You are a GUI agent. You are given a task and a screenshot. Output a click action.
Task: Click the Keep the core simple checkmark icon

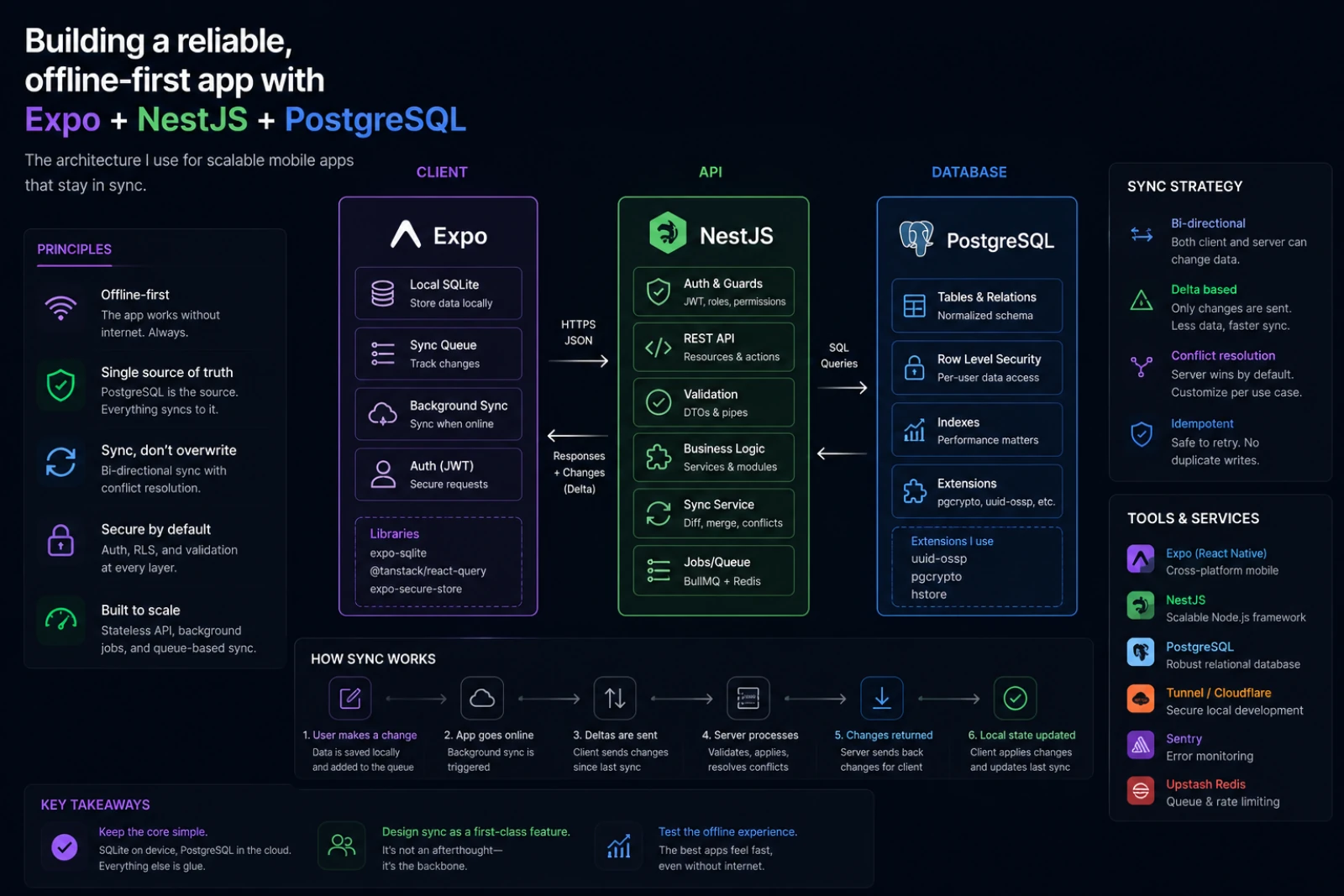[65, 847]
